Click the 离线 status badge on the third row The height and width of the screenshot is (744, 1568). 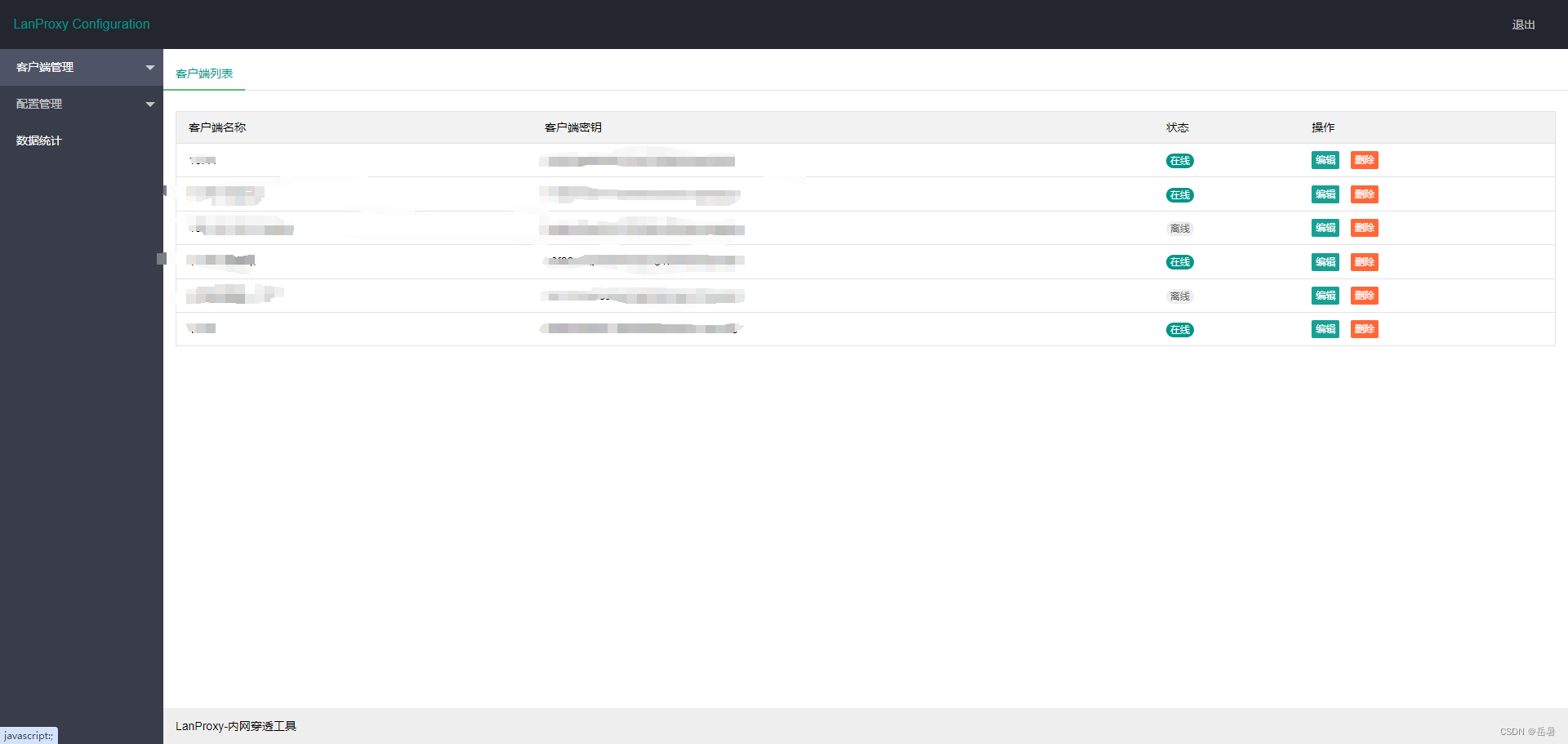[x=1179, y=228]
